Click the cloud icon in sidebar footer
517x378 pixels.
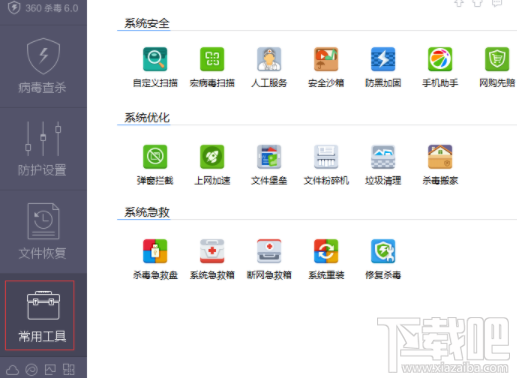pos(13,370)
